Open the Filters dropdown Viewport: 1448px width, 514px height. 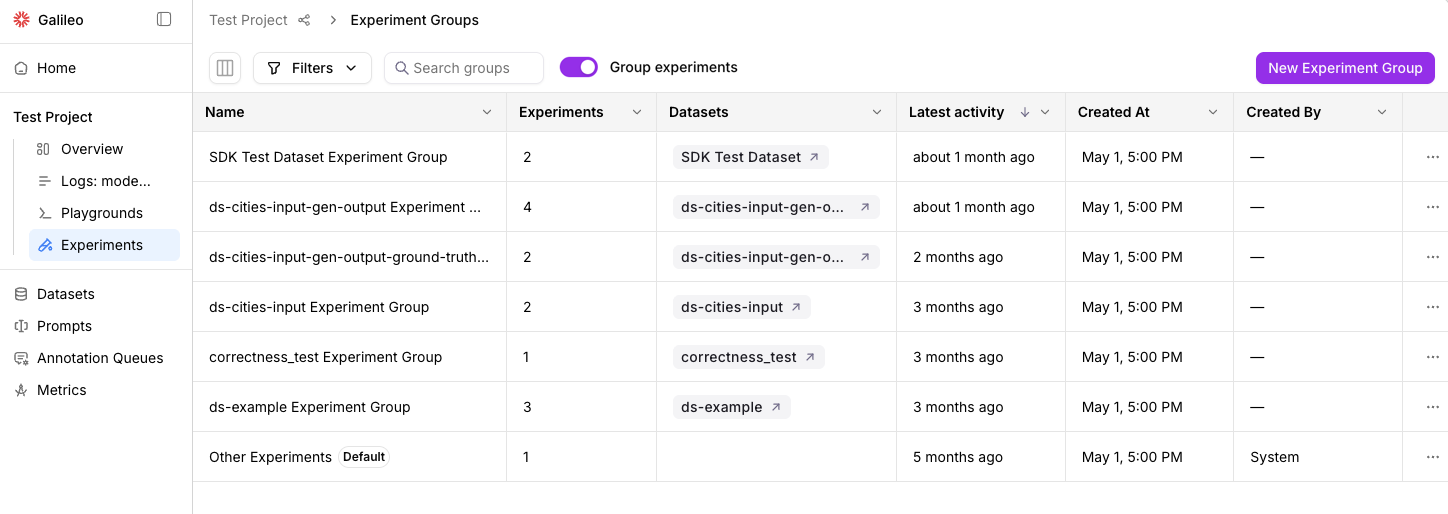(312, 68)
